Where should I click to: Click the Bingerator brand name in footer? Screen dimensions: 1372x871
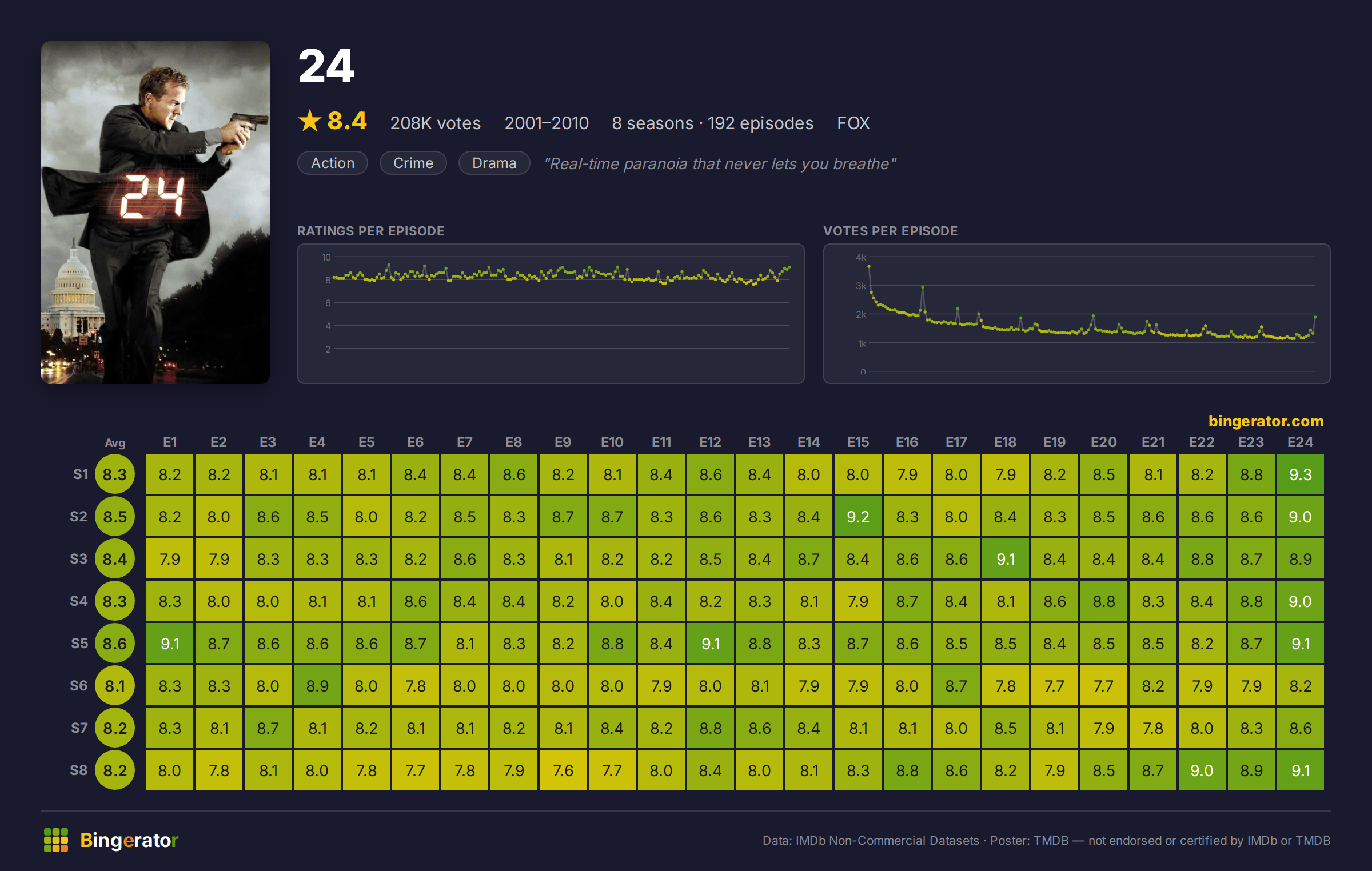click(129, 840)
